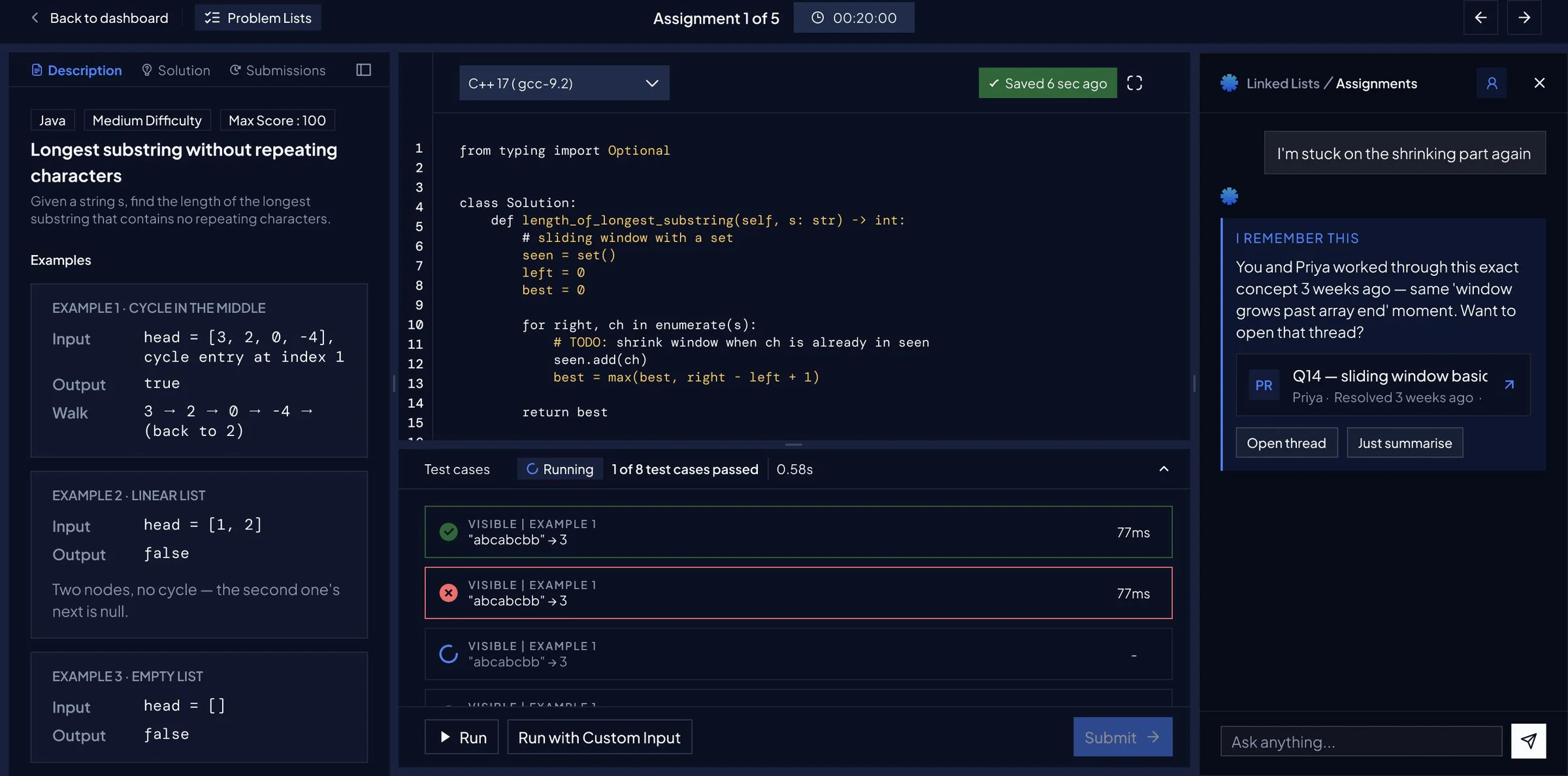The image size is (1568, 776).
Task: Click the 00:20:00 timer
Action: coord(854,18)
